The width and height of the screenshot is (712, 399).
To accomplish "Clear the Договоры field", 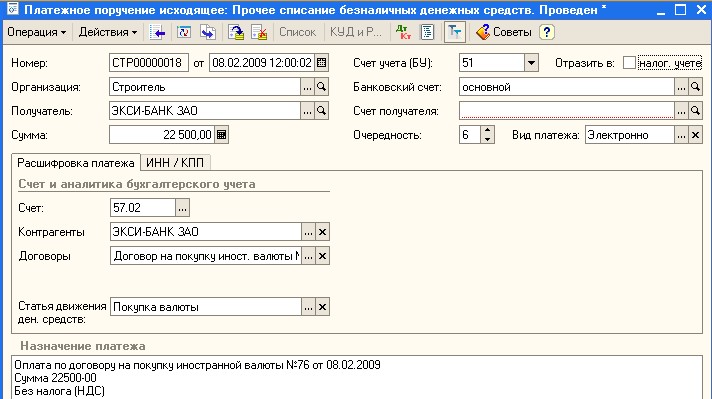I will (322, 256).
